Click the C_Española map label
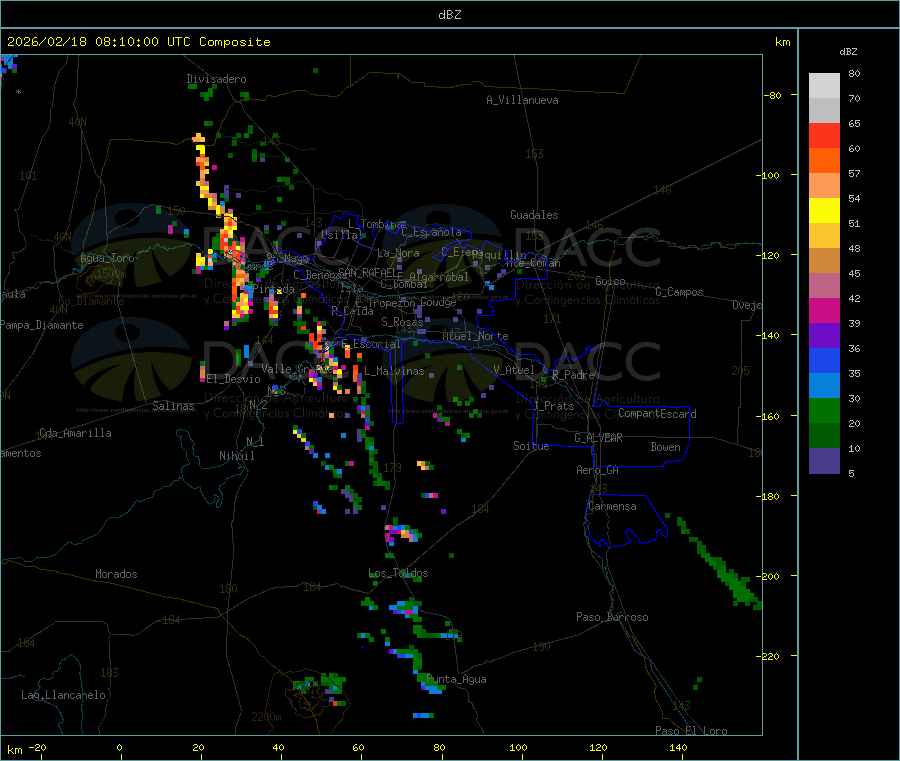The height and width of the screenshot is (761, 900). 431,232
